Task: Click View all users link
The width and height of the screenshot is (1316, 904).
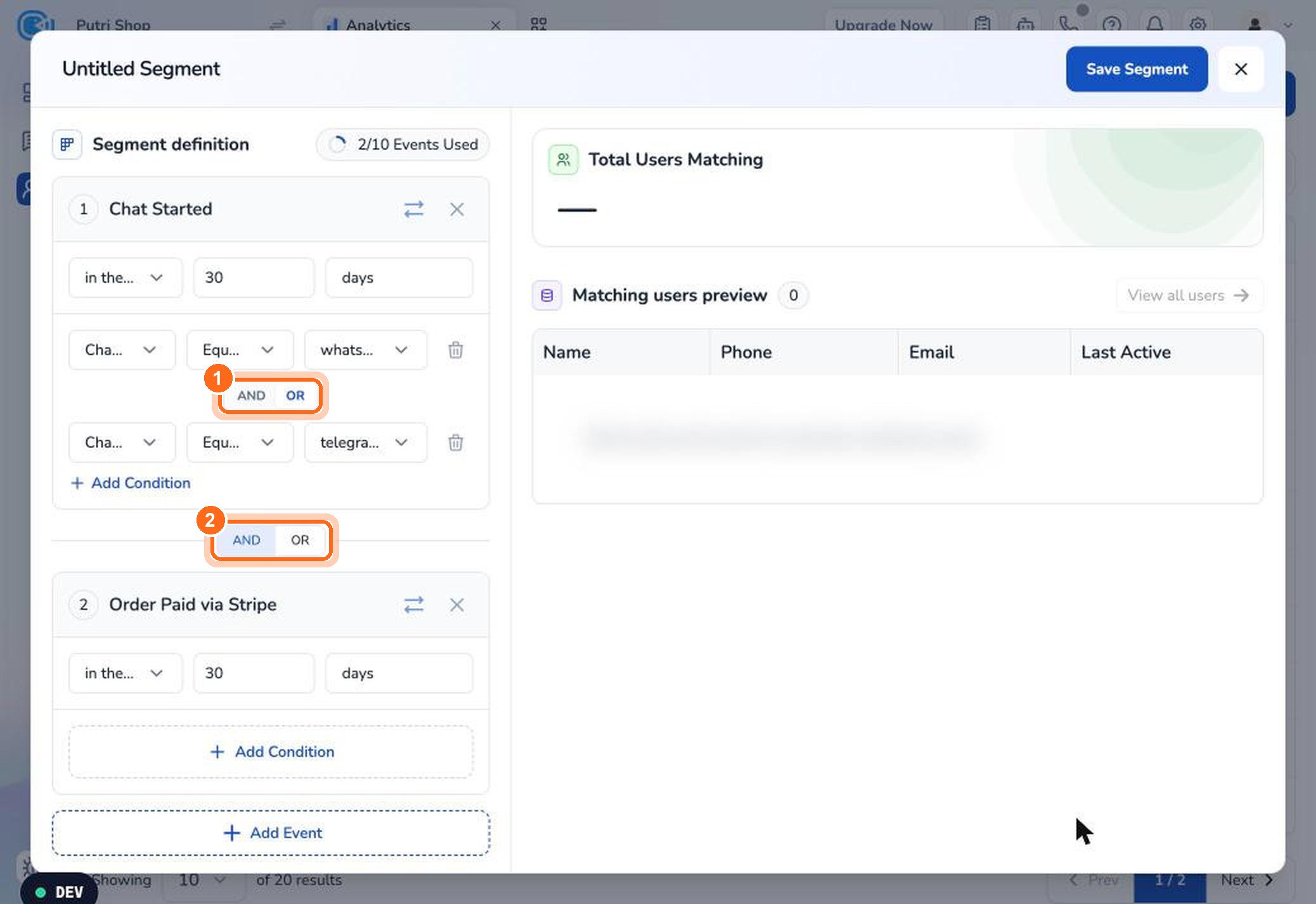Action: pyautogui.click(x=1189, y=295)
